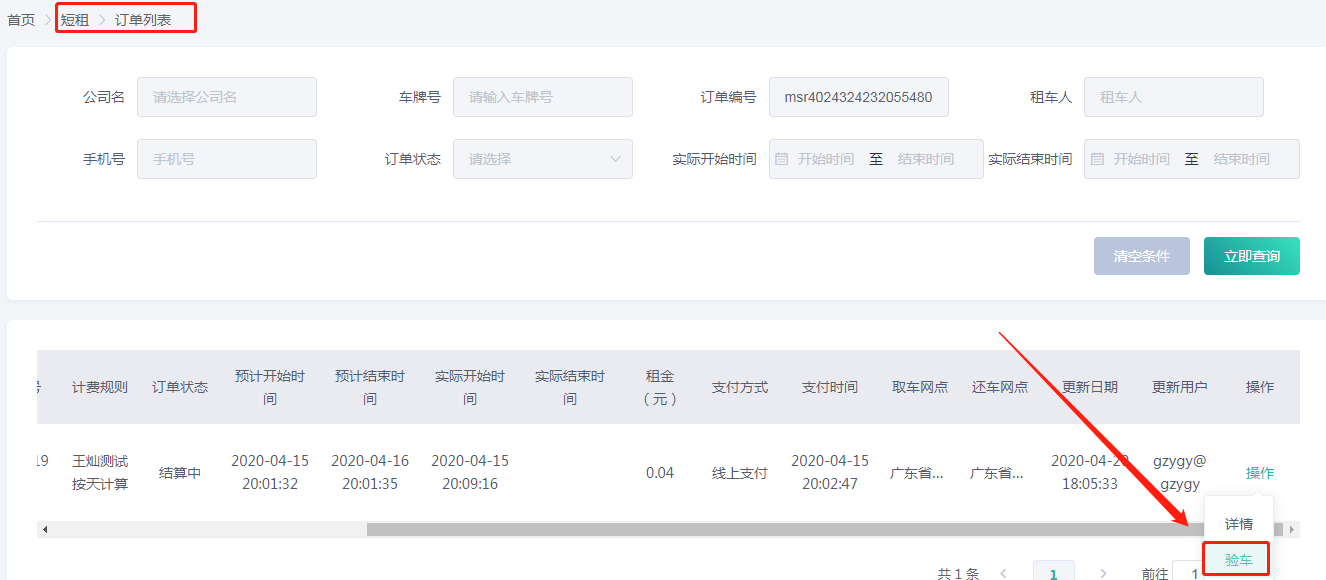The image size is (1326, 580).
Task: Click the 租车人 input field
Action: coord(1173,97)
